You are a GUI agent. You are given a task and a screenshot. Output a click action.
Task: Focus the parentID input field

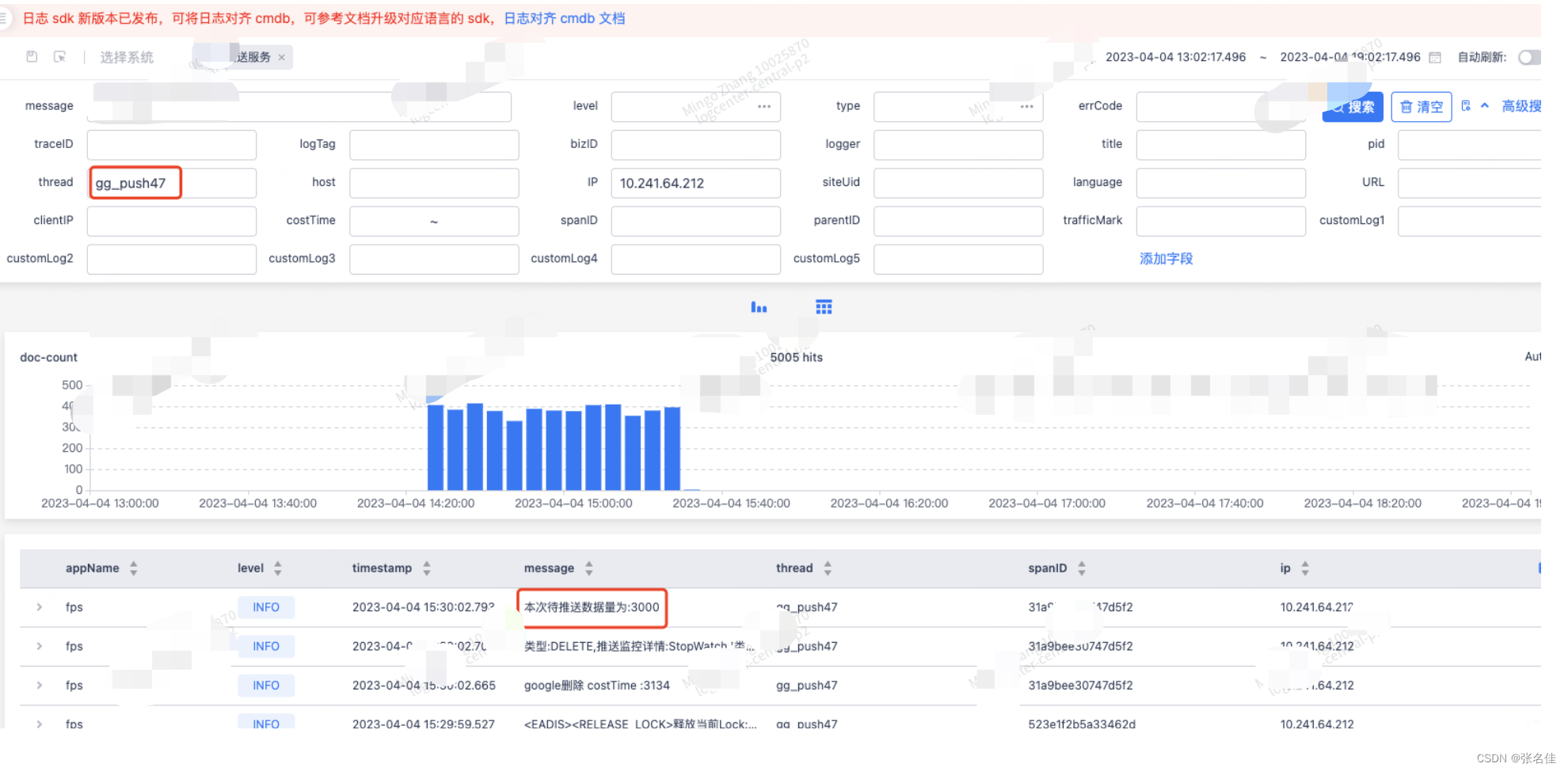pyautogui.click(x=958, y=221)
